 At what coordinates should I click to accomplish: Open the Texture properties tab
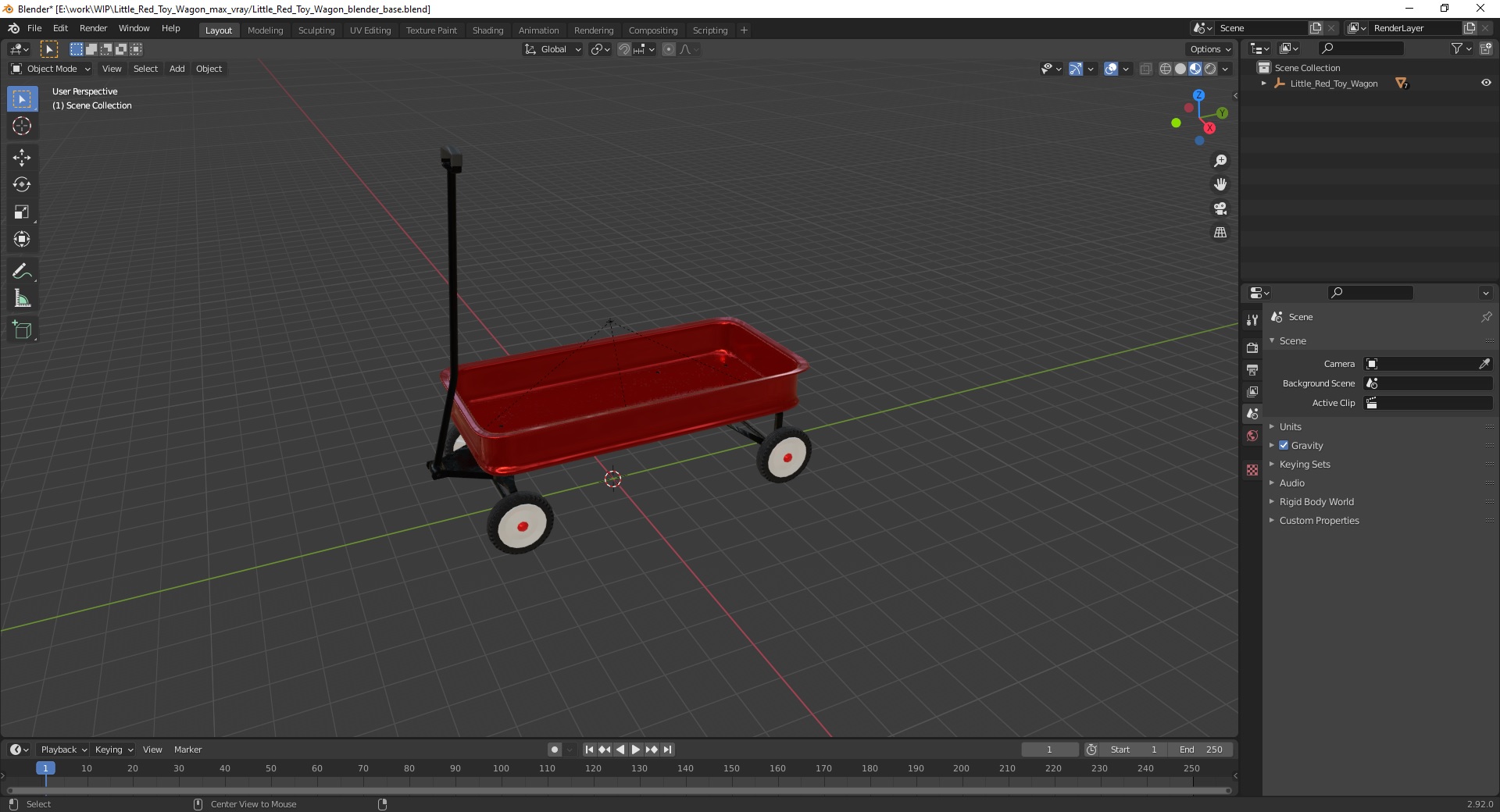[x=1252, y=470]
